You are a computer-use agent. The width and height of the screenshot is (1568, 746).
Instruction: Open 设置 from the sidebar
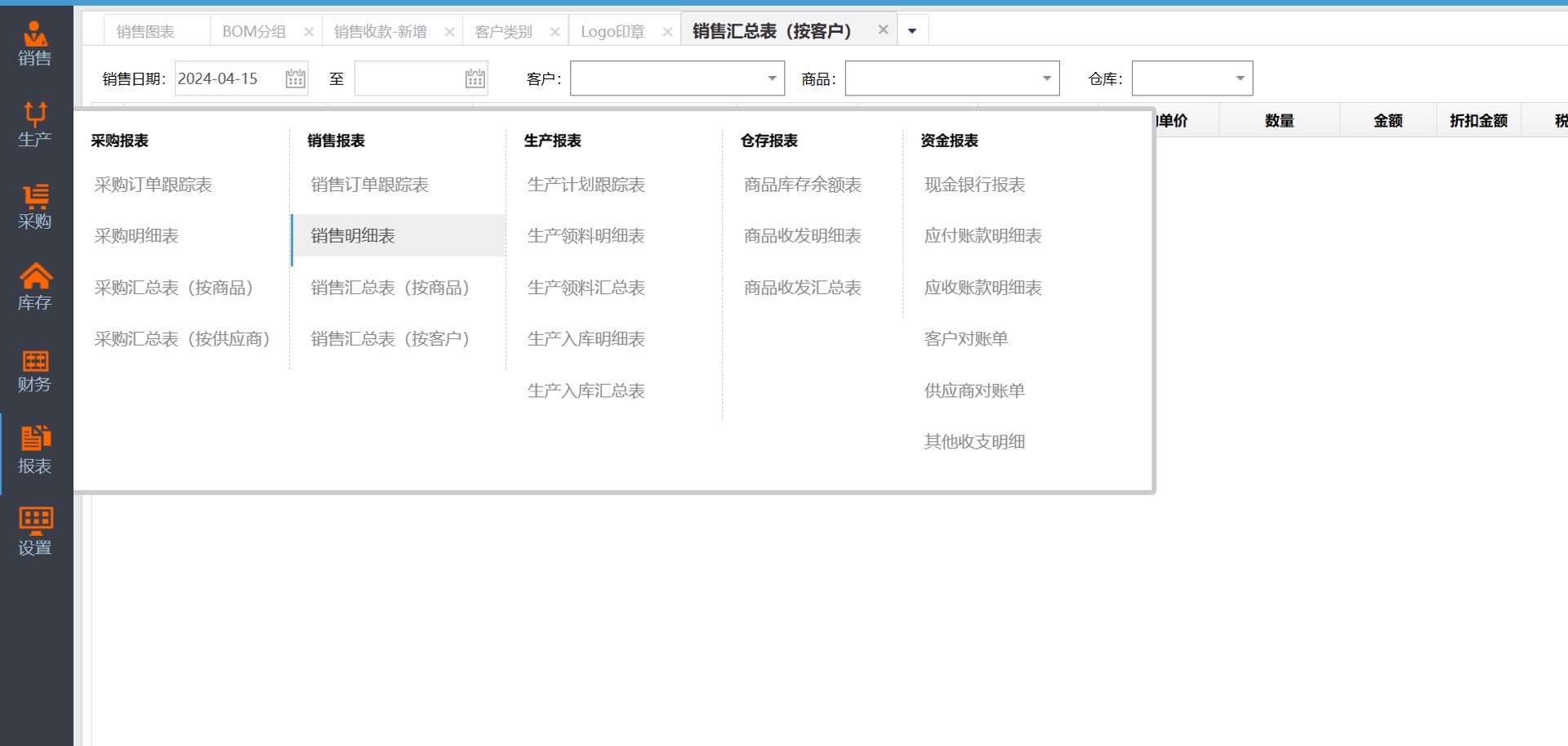pos(35,532)
